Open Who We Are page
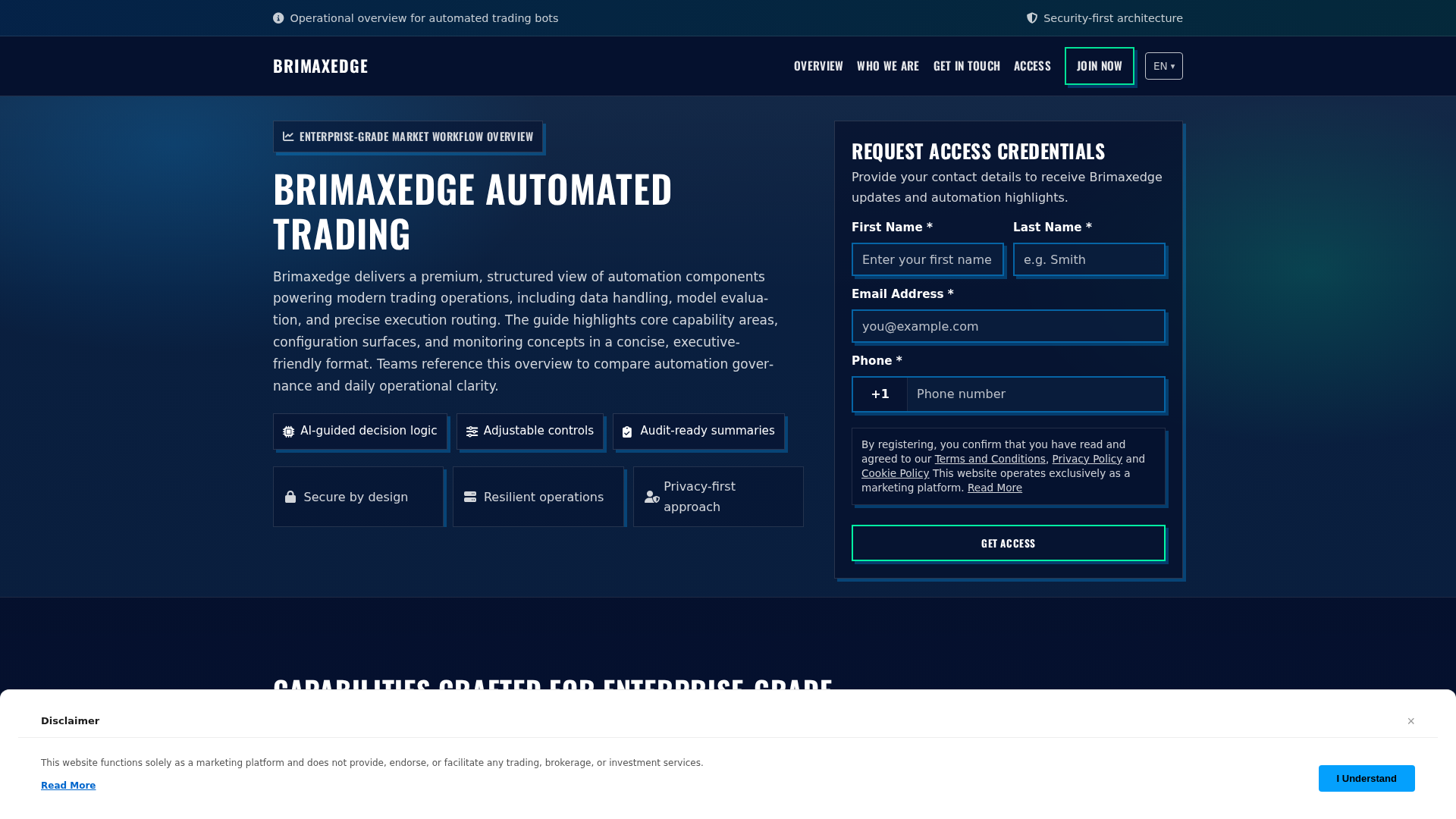The width and height of the screenshot is (1456, 819). (x=888, y=66)
